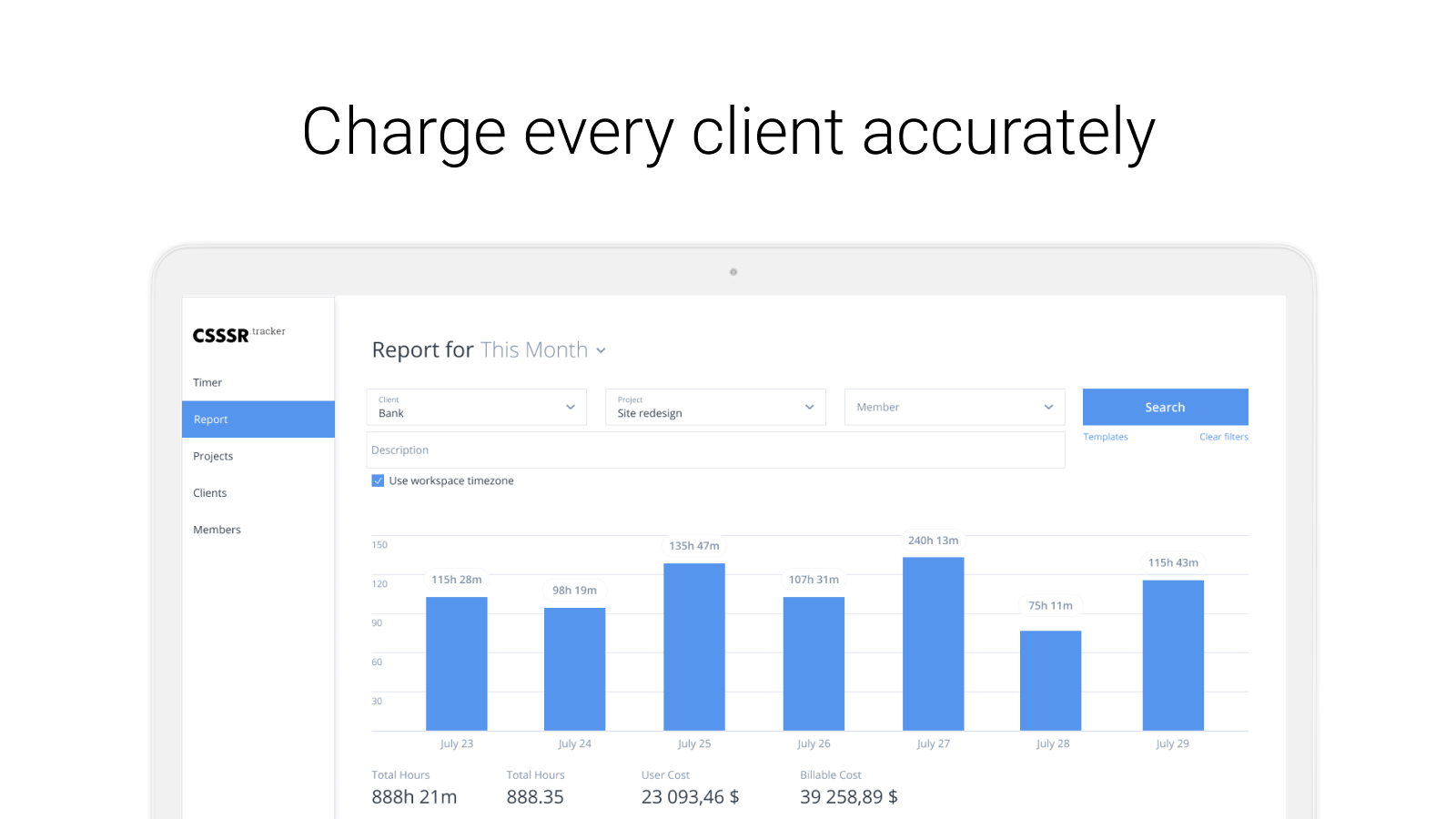
Task: Click the decimal total hours 888.35
Action: click(535, 797)
